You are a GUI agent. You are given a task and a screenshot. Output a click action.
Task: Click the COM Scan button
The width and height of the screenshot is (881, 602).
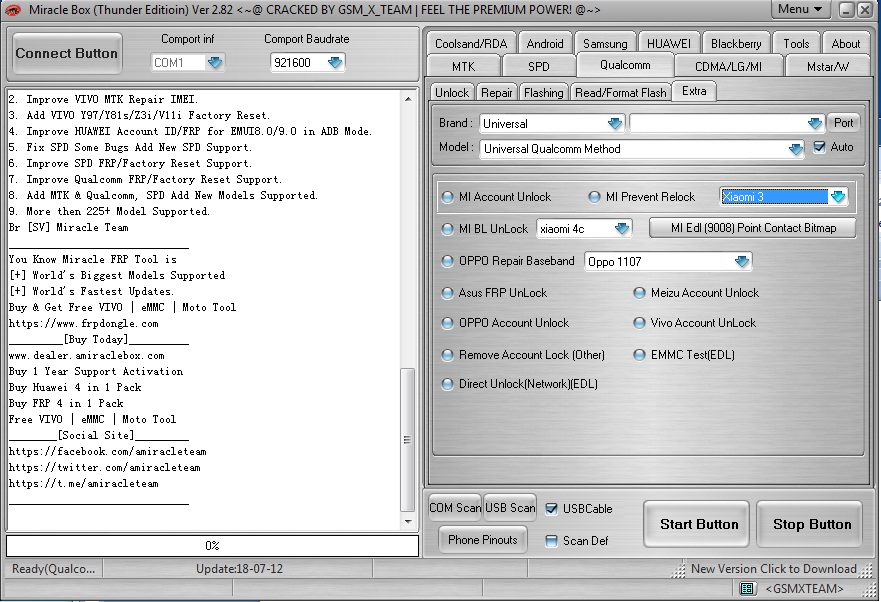455,508
